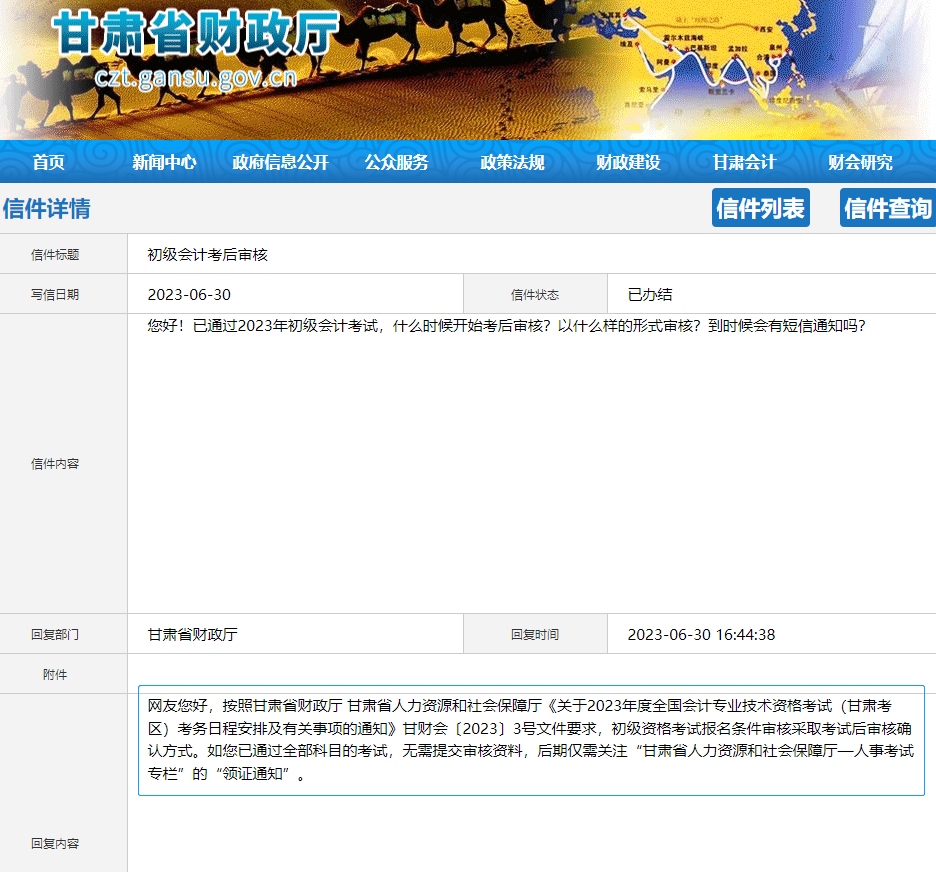Open the 信件列表 letter list button

(760, 207)
